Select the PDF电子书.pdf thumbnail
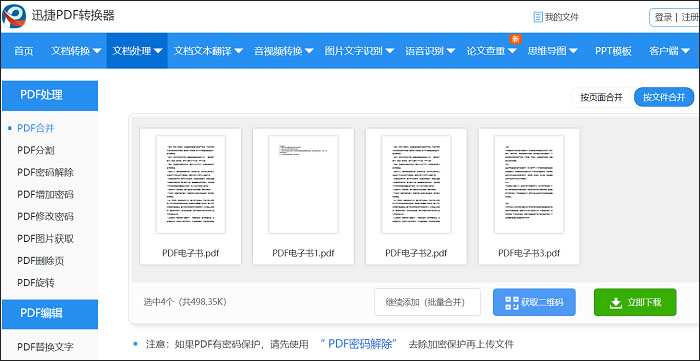700x361 pixels. (x=191, y=185)
